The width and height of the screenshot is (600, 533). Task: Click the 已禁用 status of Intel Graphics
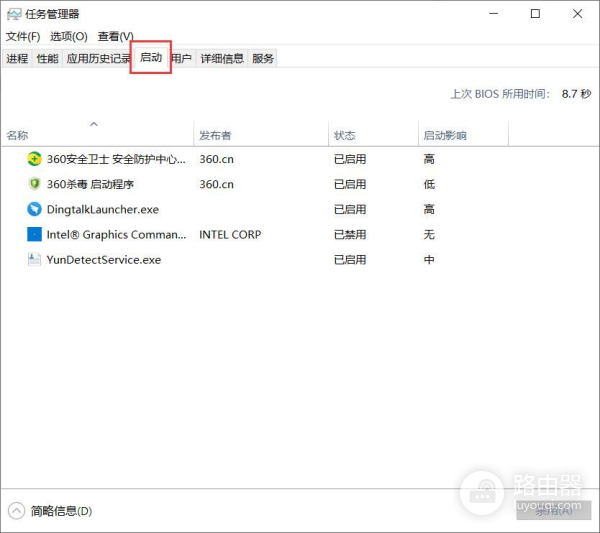350,234
